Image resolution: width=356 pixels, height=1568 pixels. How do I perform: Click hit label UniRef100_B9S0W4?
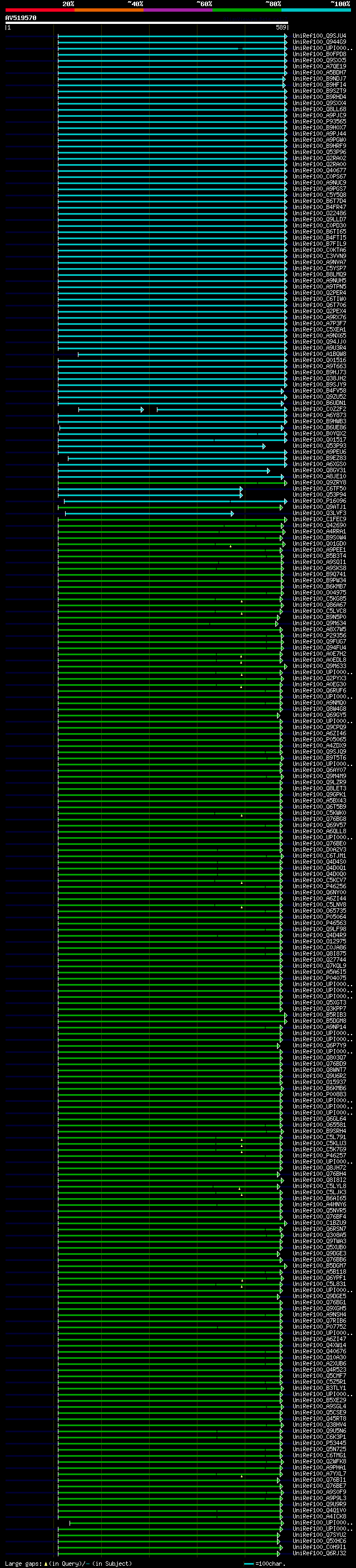tap(319, 537)
